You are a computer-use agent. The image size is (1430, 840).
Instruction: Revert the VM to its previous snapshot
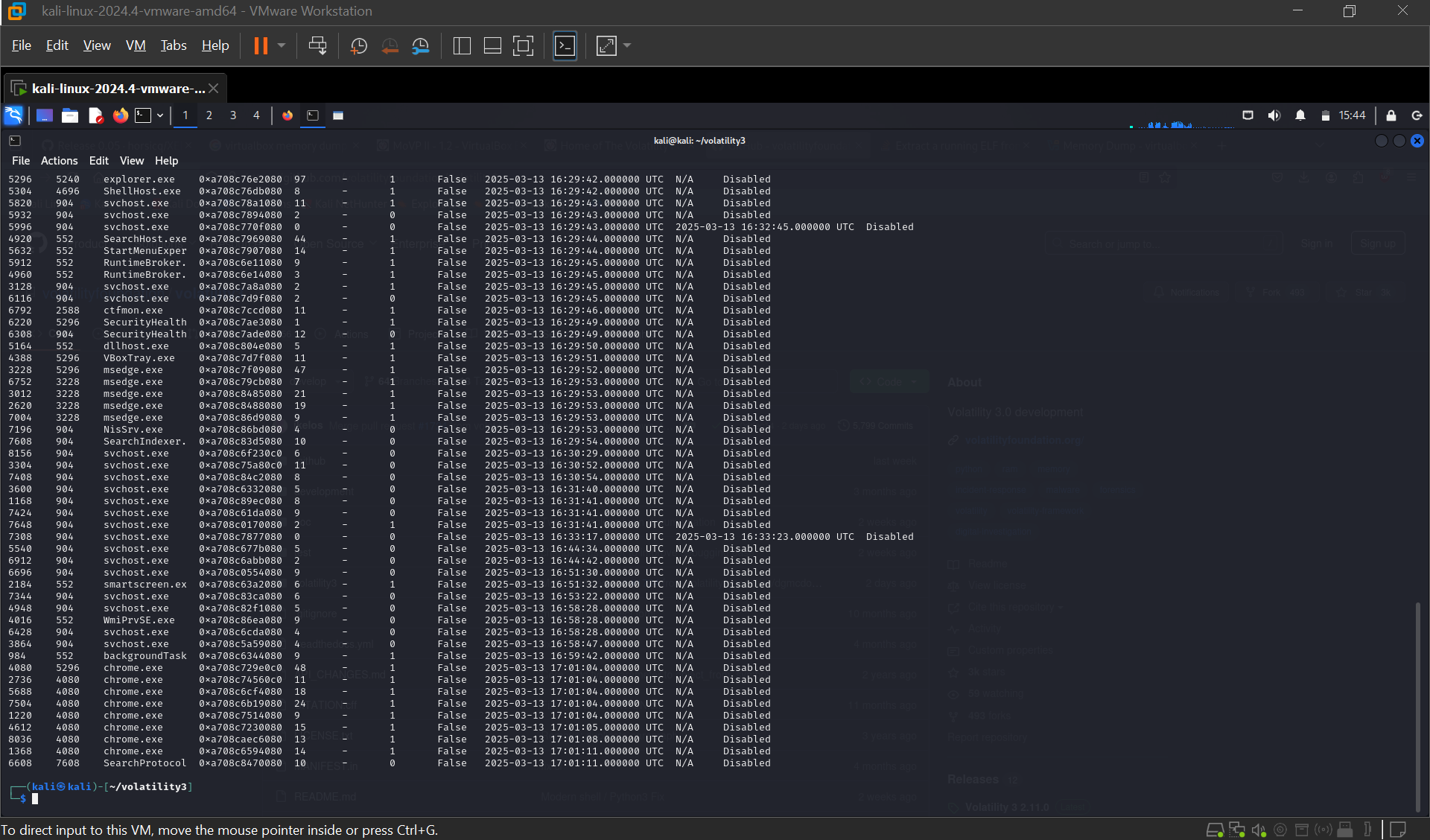(390, 46)
